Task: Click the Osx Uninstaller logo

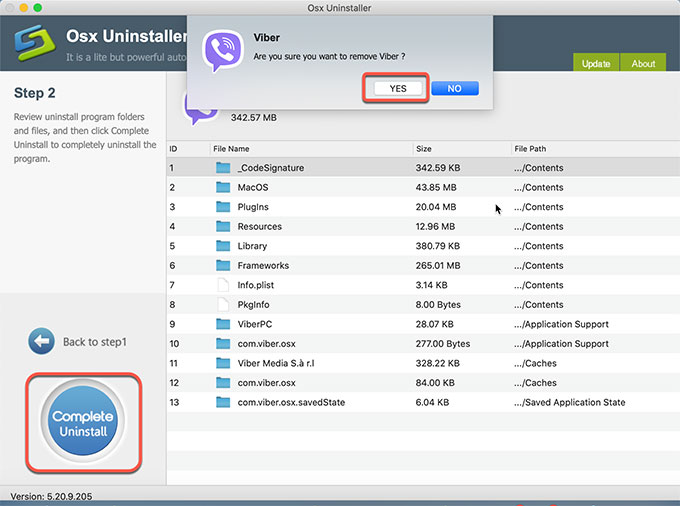Action: click(x=35, y=42)
